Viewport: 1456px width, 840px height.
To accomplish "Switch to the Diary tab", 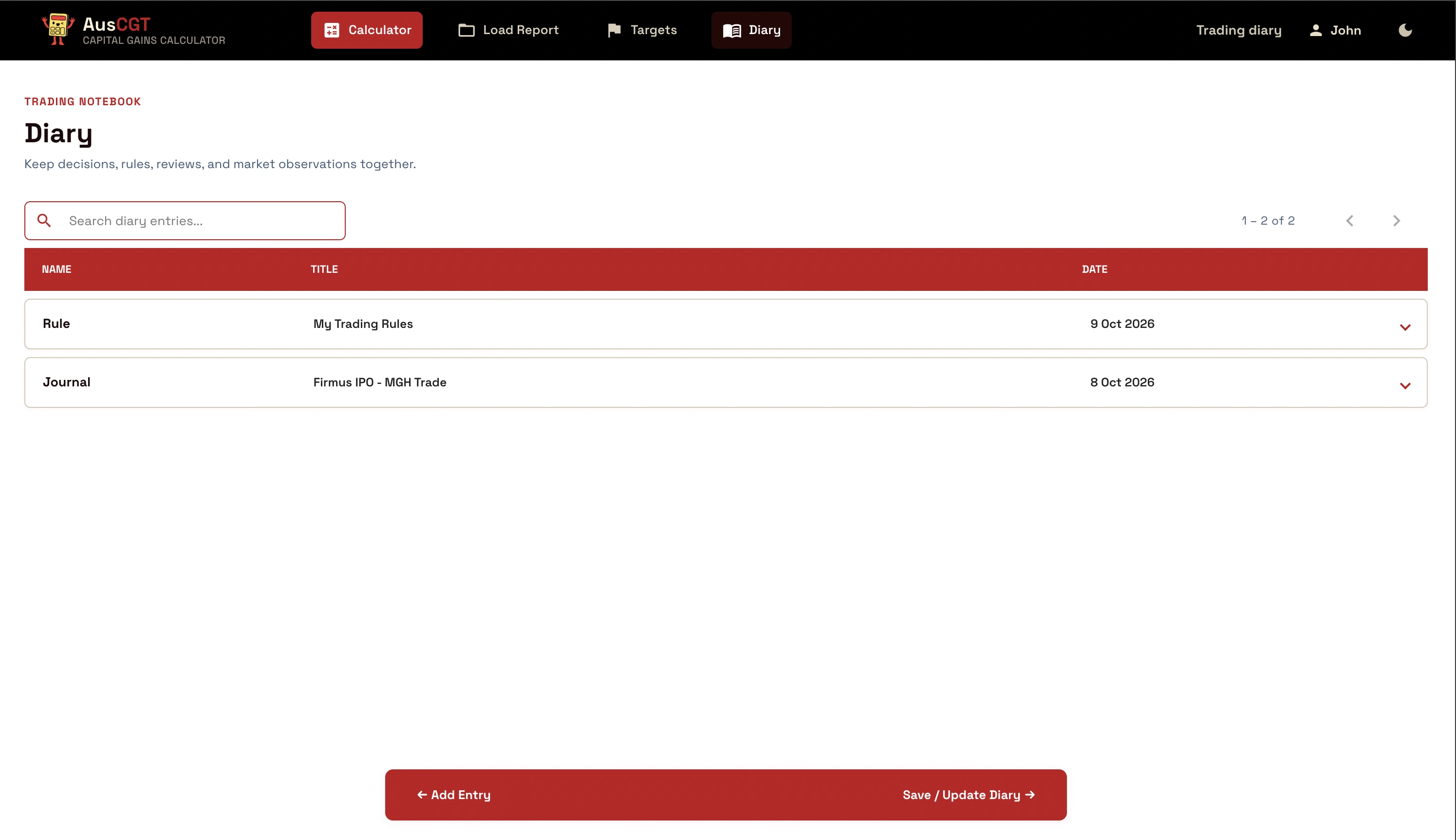I will tap(751, 30).
